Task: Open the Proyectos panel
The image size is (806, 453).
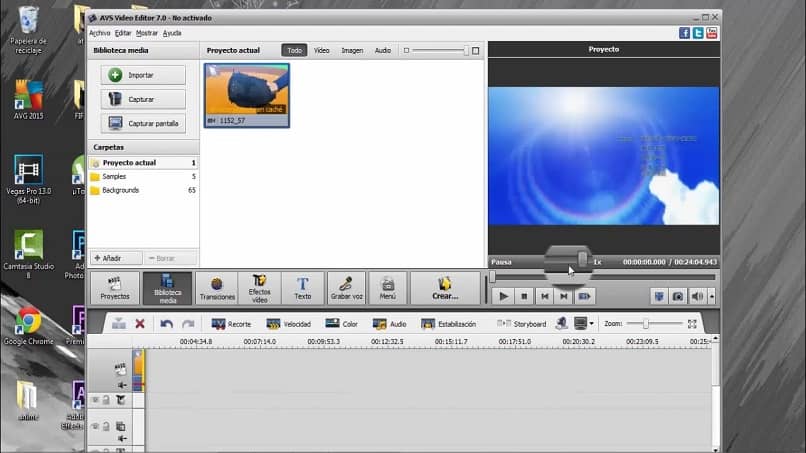Action: point(115,288)
